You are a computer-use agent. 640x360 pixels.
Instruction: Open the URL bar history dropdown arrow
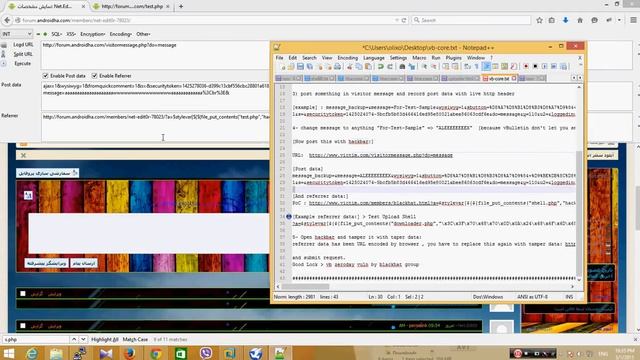pos(397,20)
